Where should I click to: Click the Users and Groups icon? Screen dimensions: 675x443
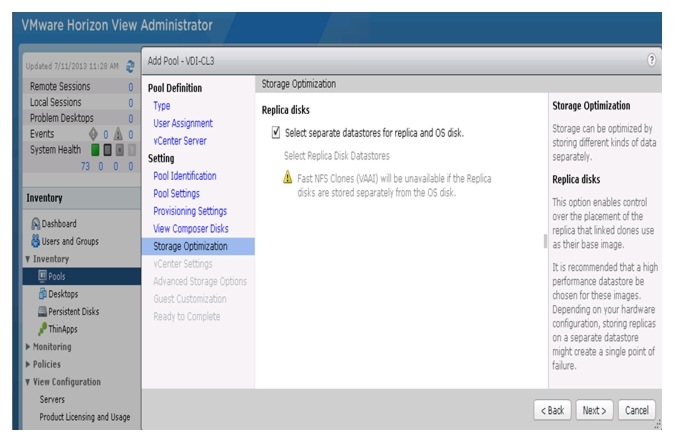36,241
